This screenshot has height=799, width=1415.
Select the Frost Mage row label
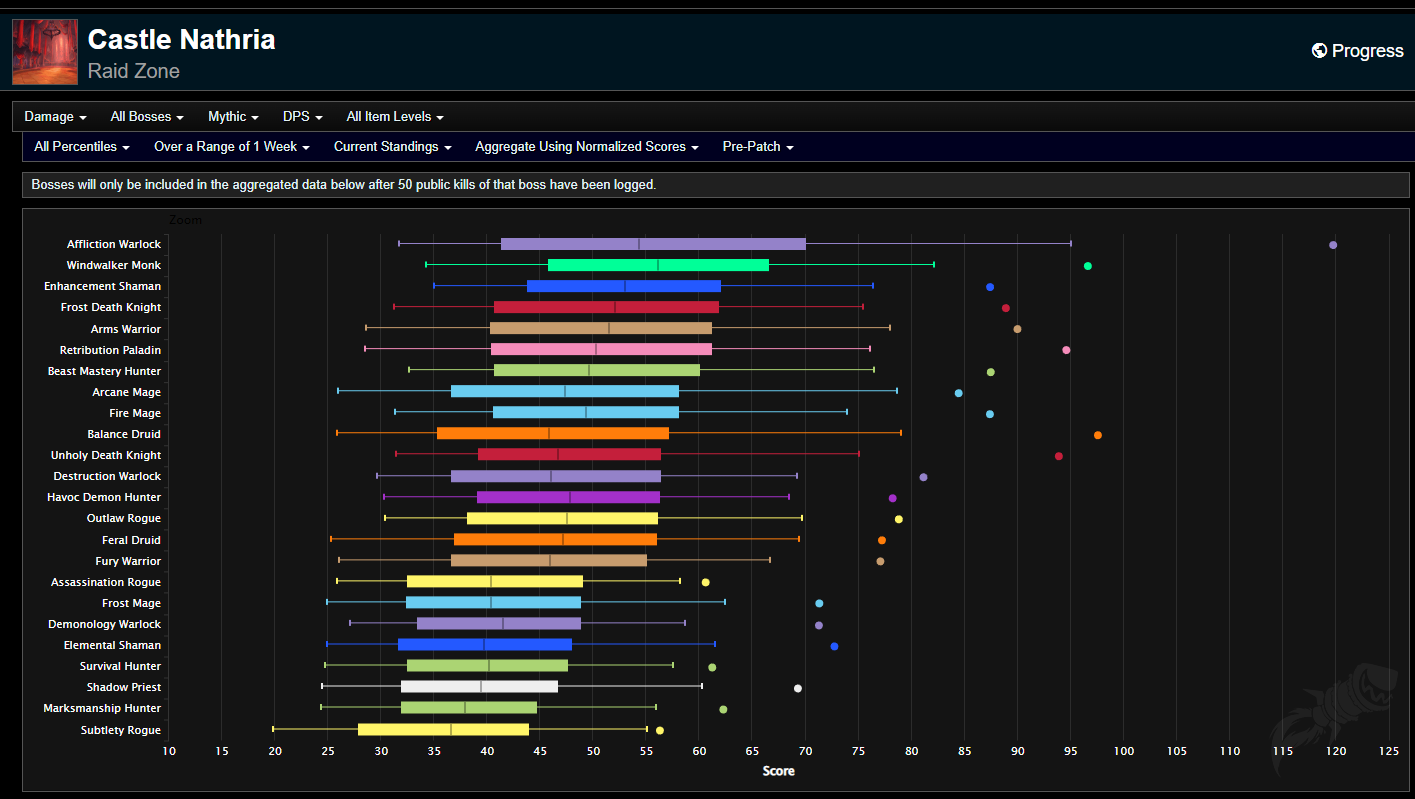coord(131,603)
